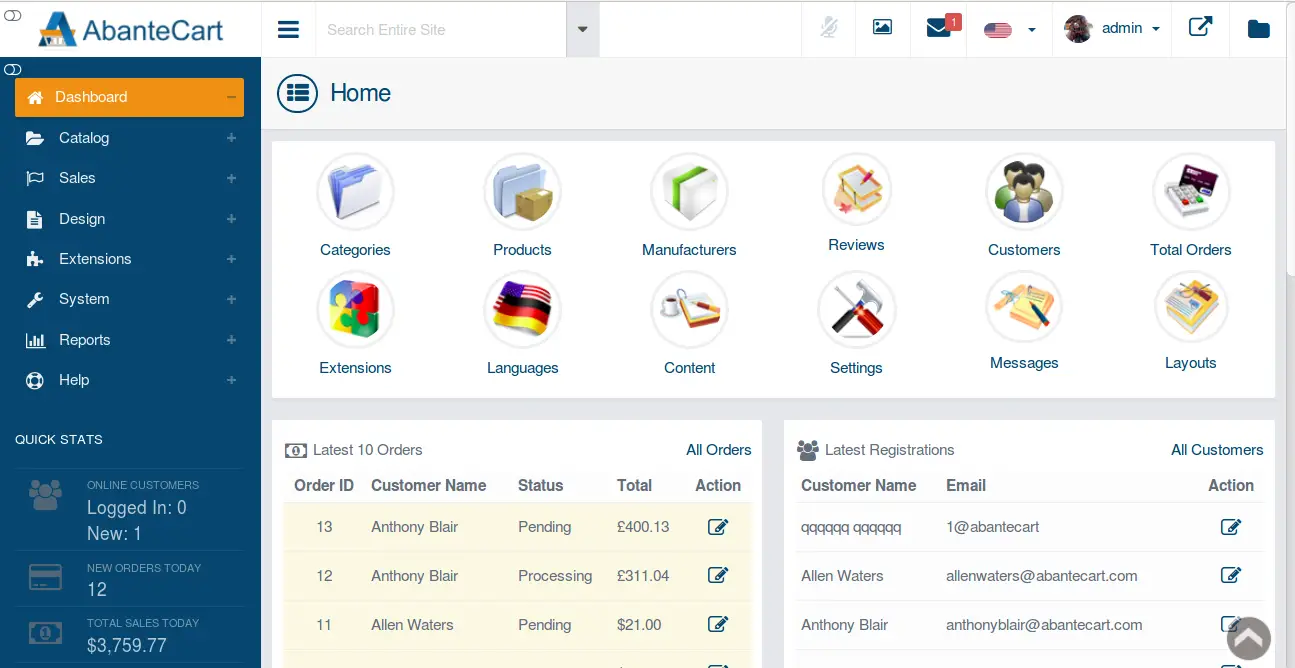Image resolution: width=1295 pixels, height=668 pixels.
Task: Select the Dashboard sidebar item
Action: pos(130,97)
